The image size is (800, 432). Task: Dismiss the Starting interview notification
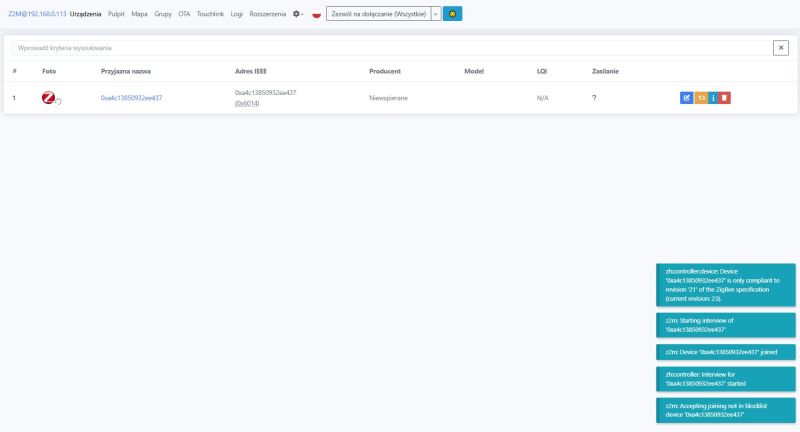pos(726,325)
